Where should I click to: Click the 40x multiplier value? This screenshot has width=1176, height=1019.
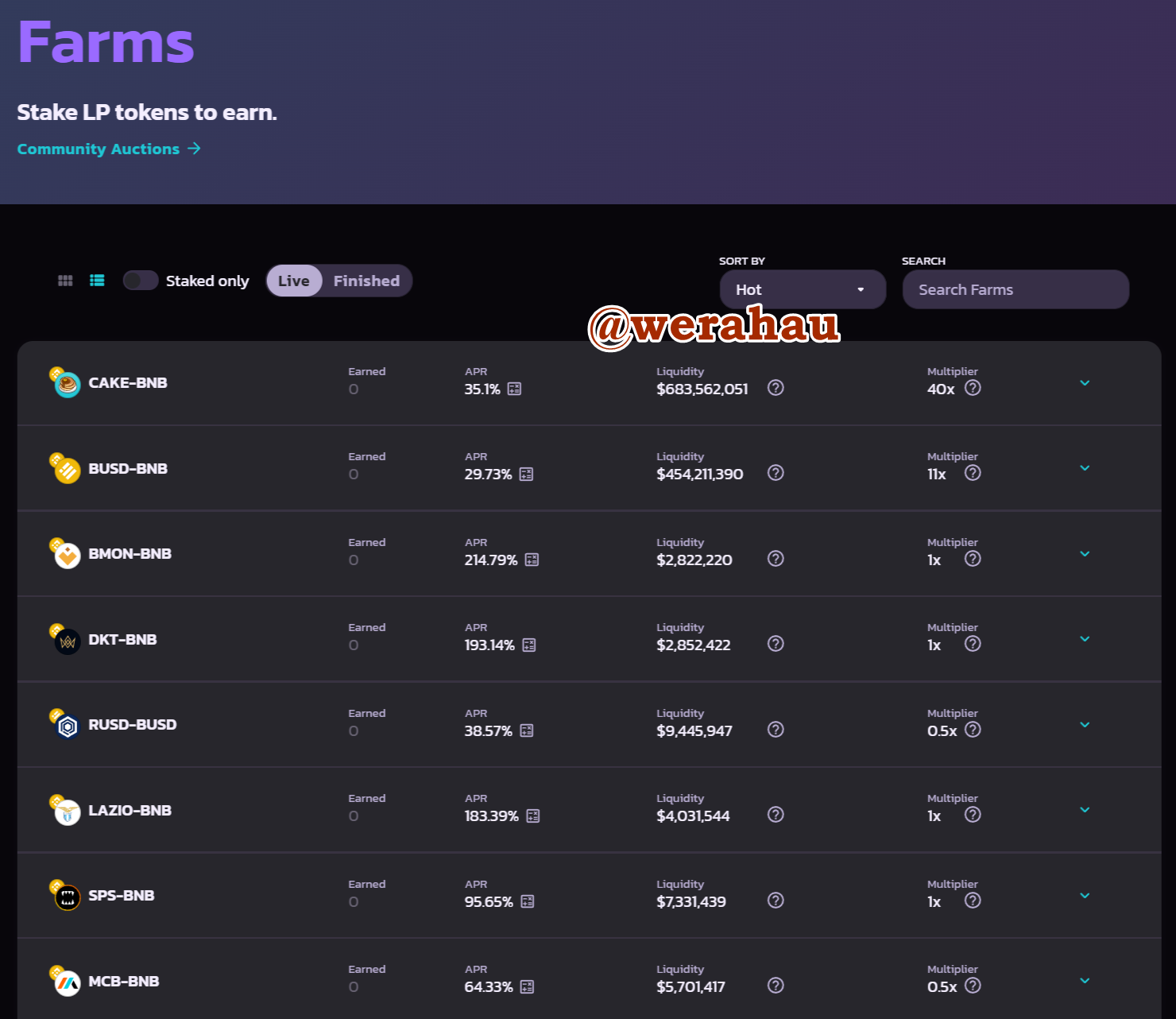tap(941, 389)
